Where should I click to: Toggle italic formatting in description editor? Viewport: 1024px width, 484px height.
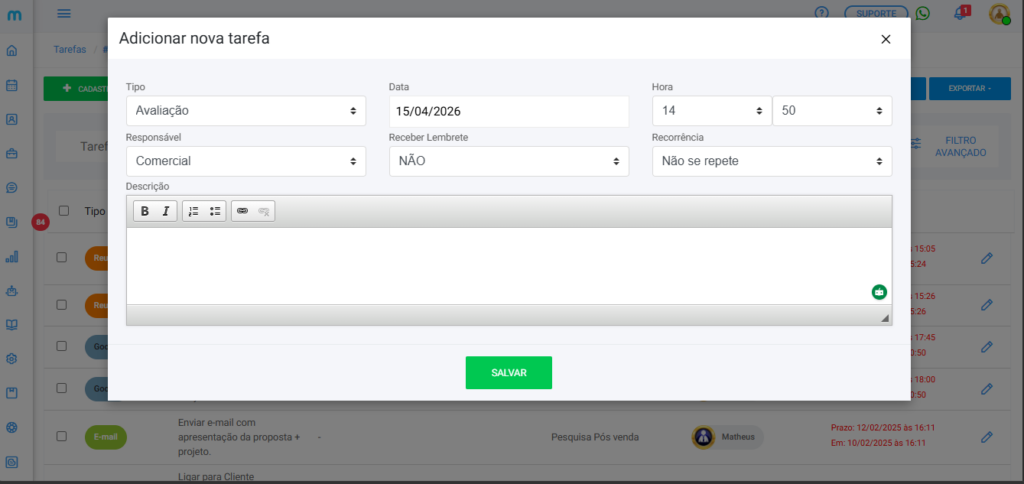tap(166, 211)
